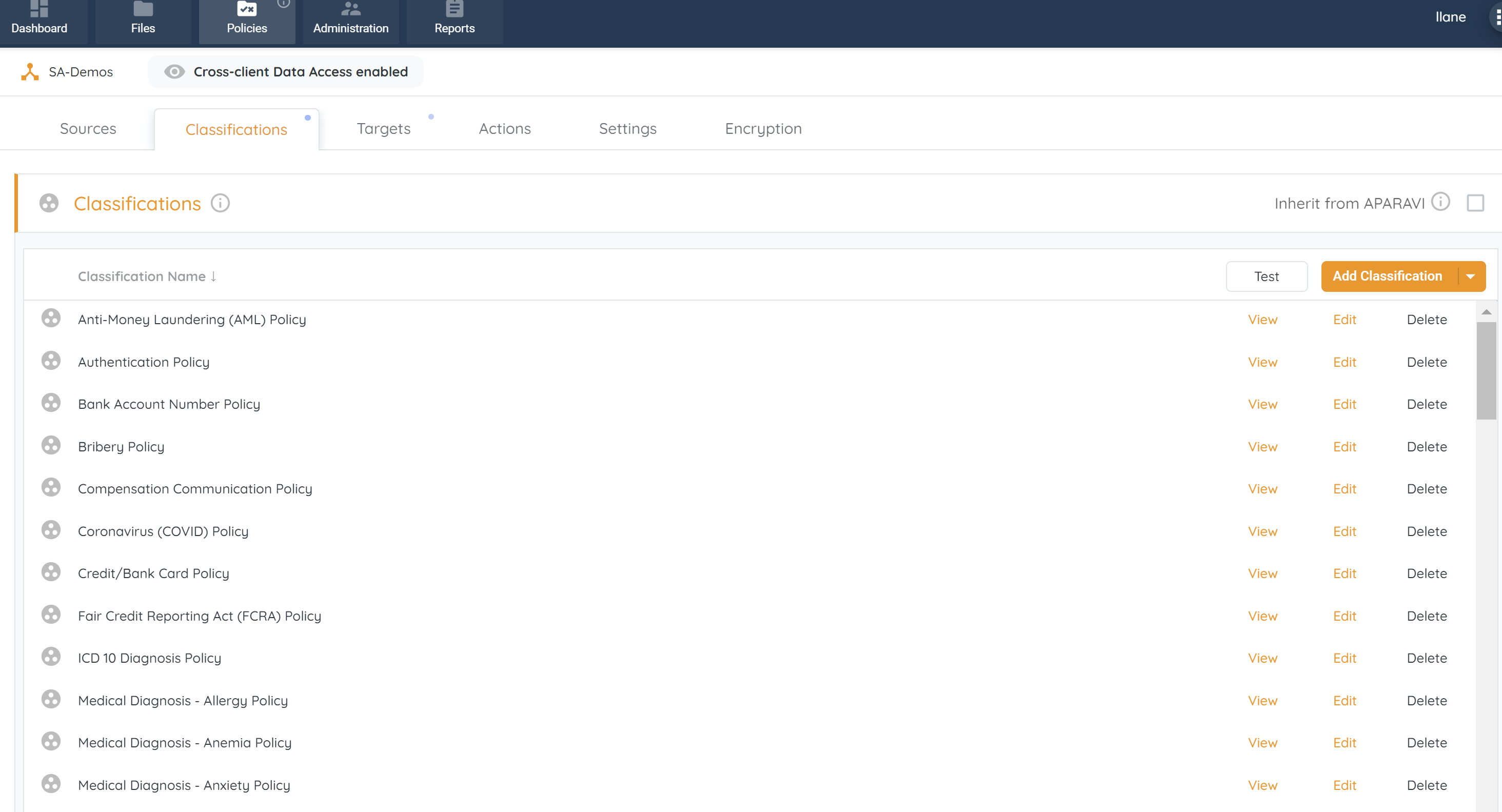Viewport: 1502px width, 812px height.
Task: Open the Encryption tab
Action: coord(763,129)
